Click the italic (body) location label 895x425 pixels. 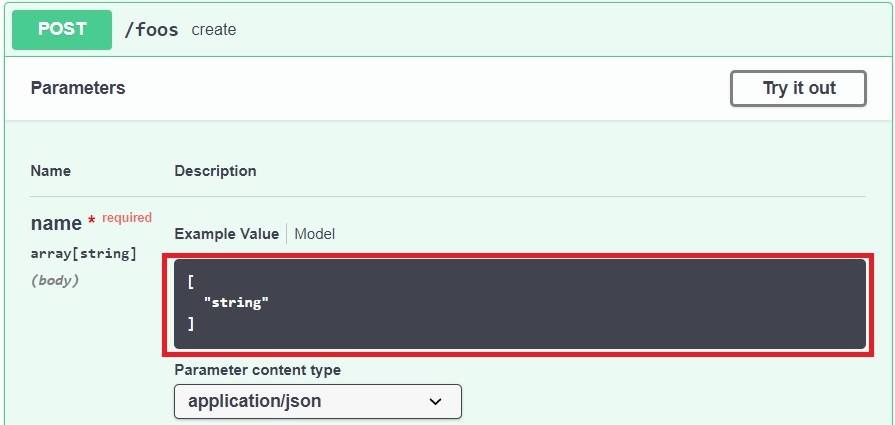click(55, 280)
